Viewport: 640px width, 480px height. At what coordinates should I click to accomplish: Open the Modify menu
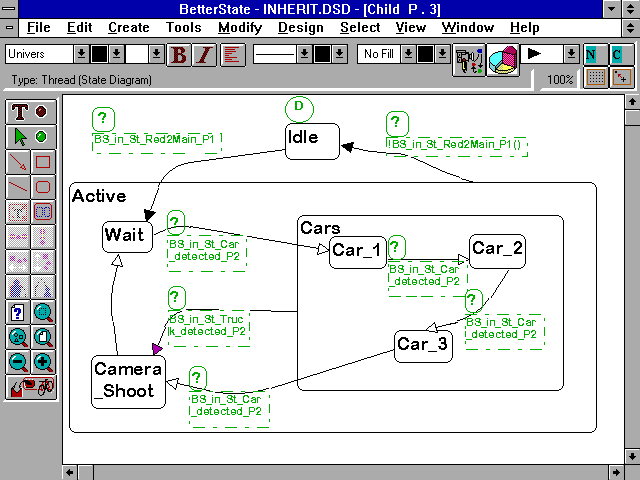[240, 27]
